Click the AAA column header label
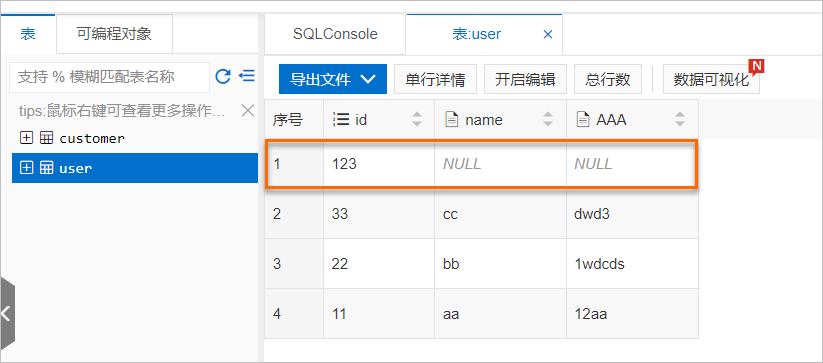The width and height of the screenshot is (823, 363). (611, 120)
